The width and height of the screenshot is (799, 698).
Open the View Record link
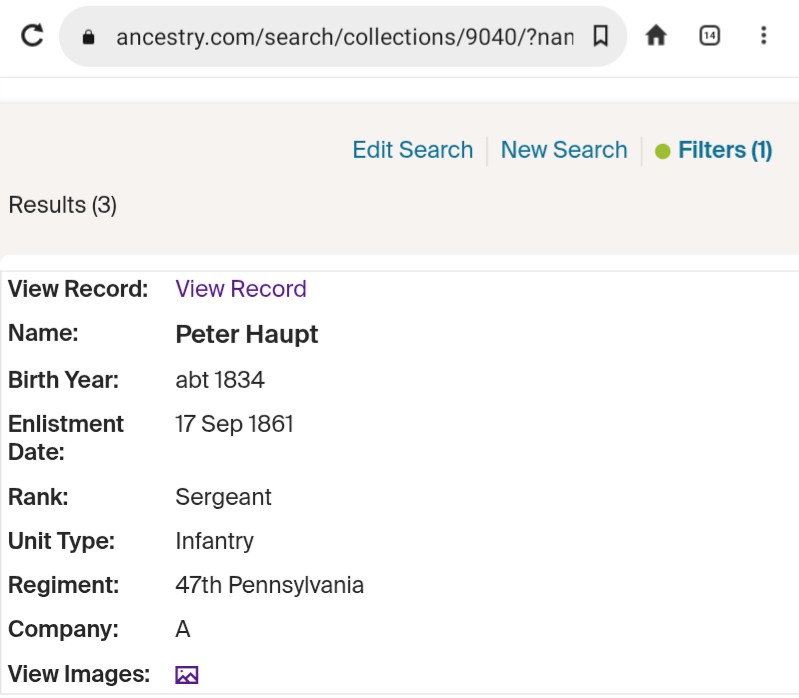click(241, 289)
